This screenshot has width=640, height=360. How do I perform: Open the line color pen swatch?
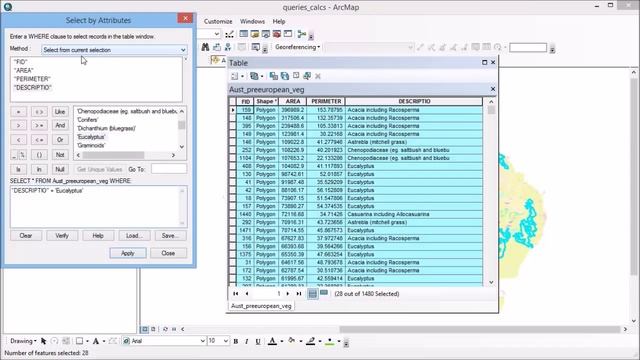(311, 341)
